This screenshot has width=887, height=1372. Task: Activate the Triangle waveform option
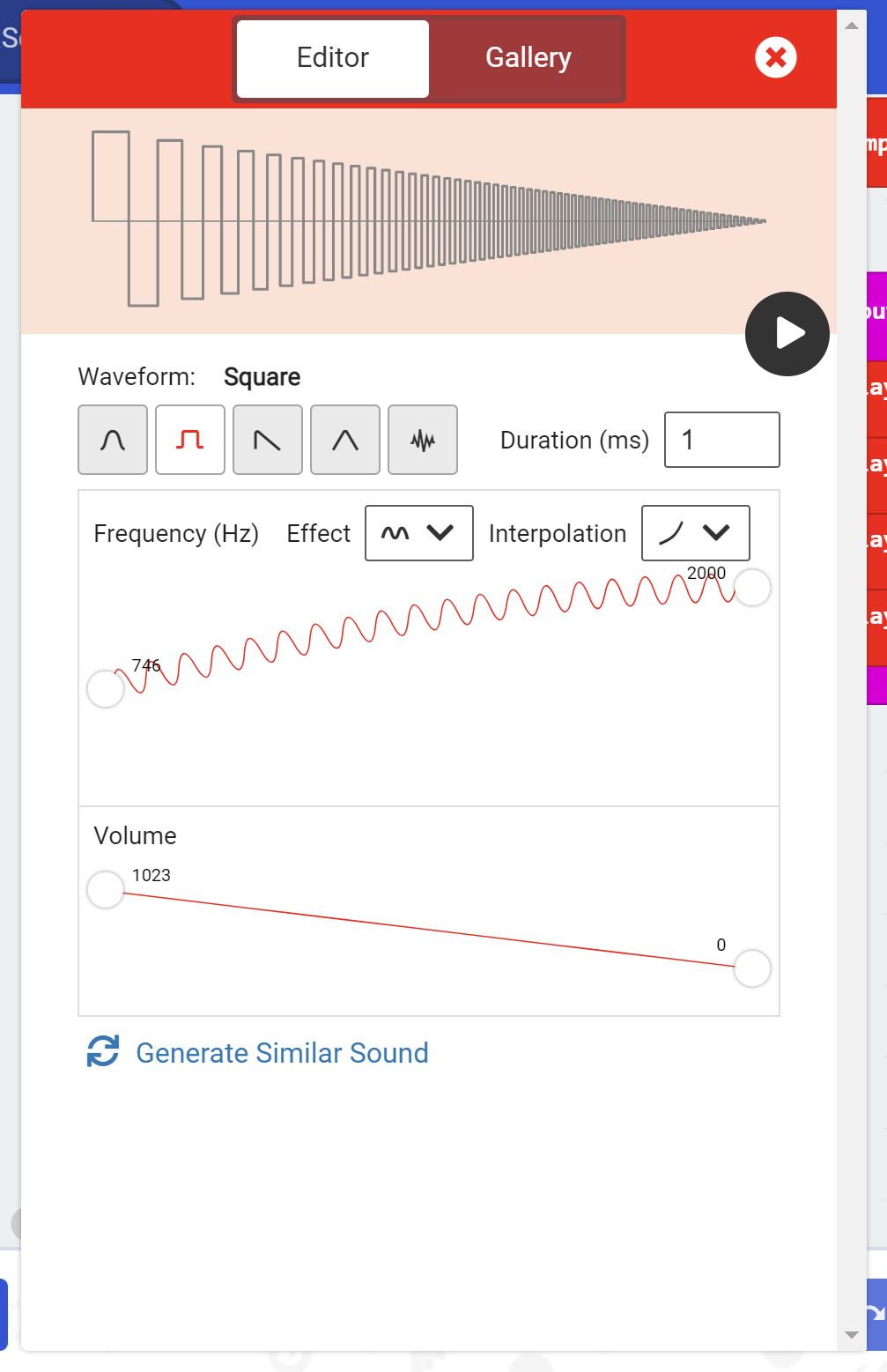[x=344, y=440]
